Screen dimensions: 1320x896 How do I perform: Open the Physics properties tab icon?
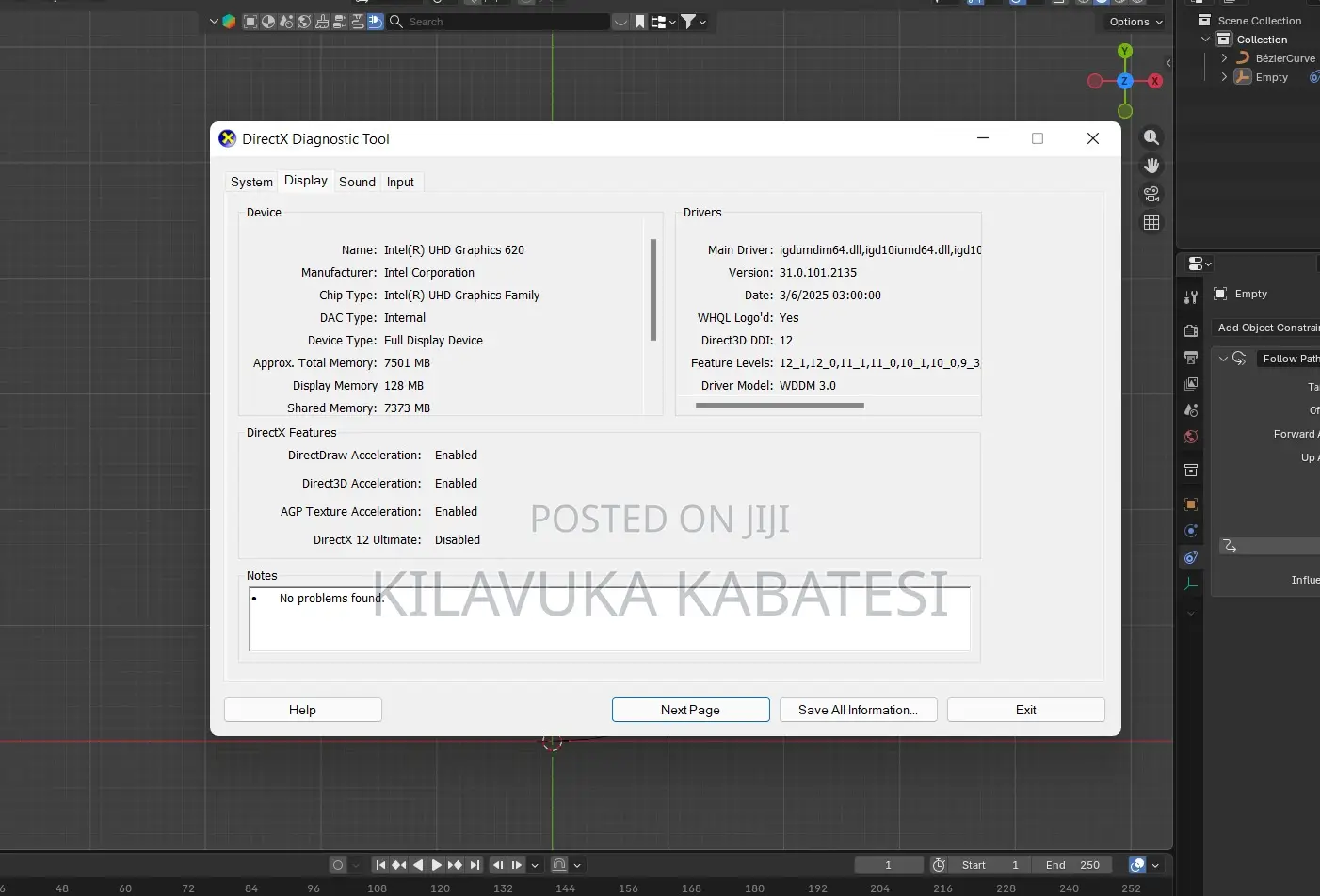tap(1191, 531)
